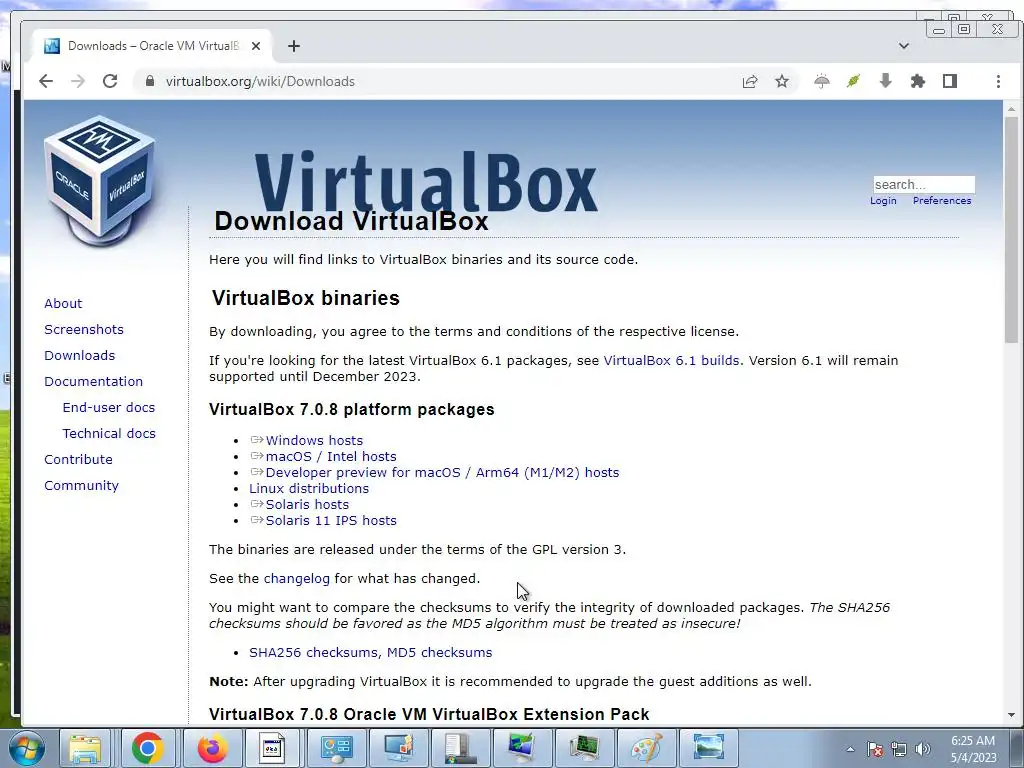Screen dimensions: 1024x768
Task: Open the Preferences link
Action: click(942, 200)
